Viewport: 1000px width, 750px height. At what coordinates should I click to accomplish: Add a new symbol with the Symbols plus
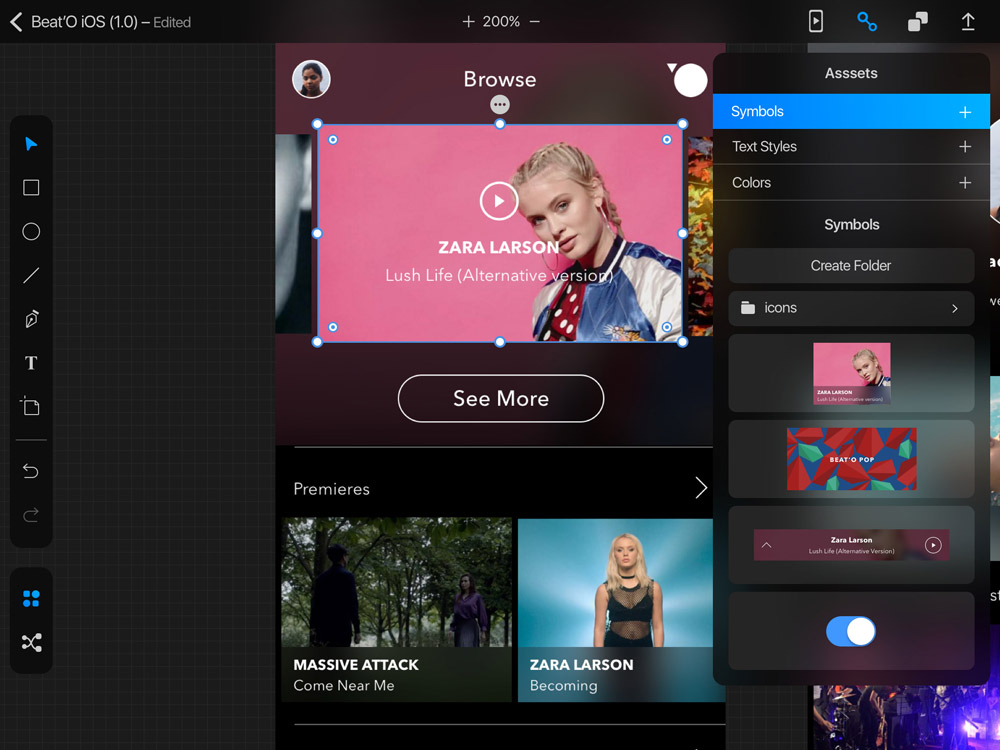[965, 112]
